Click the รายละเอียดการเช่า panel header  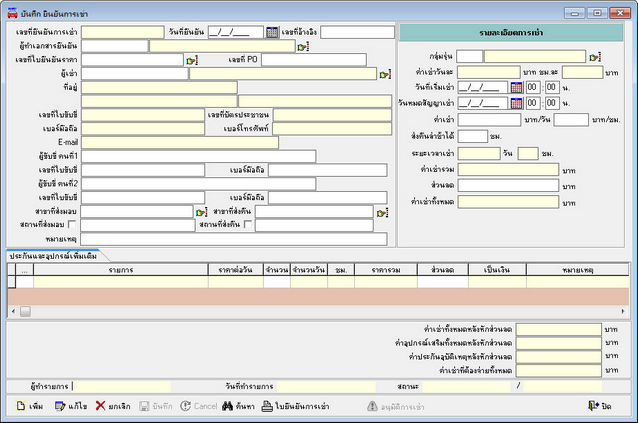[511, 33]
